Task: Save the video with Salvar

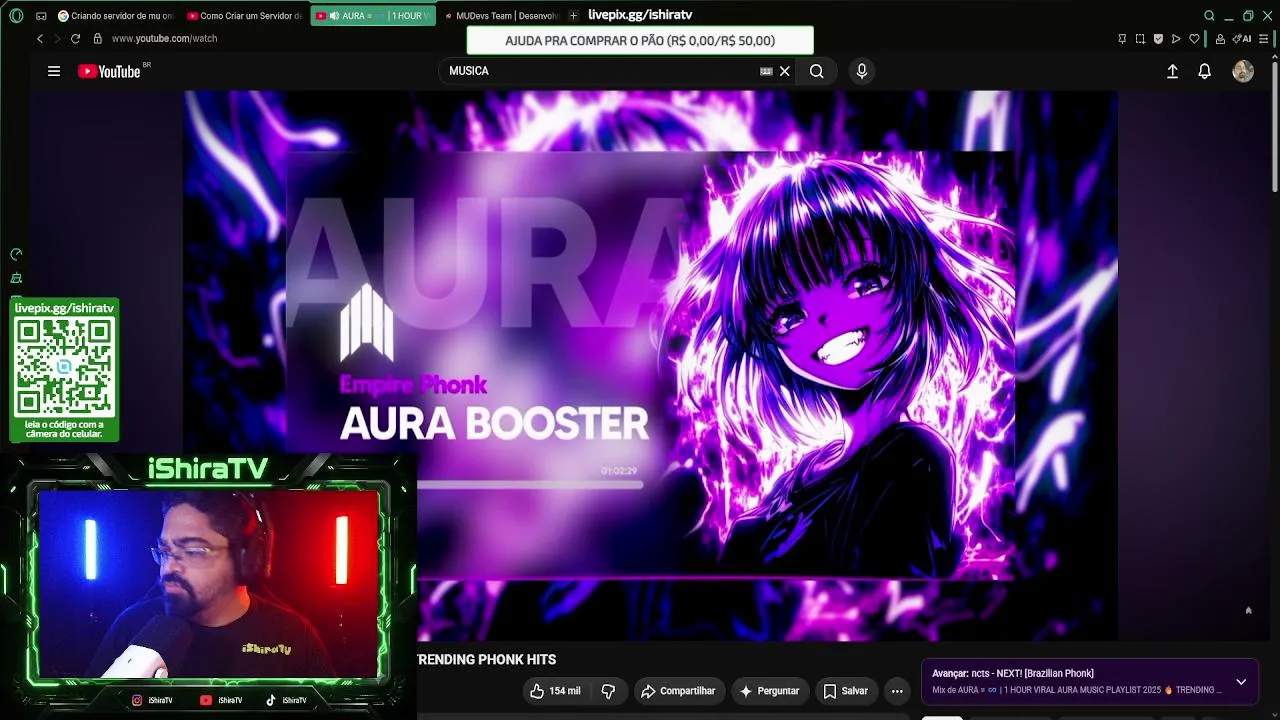Action: (845, 691)
